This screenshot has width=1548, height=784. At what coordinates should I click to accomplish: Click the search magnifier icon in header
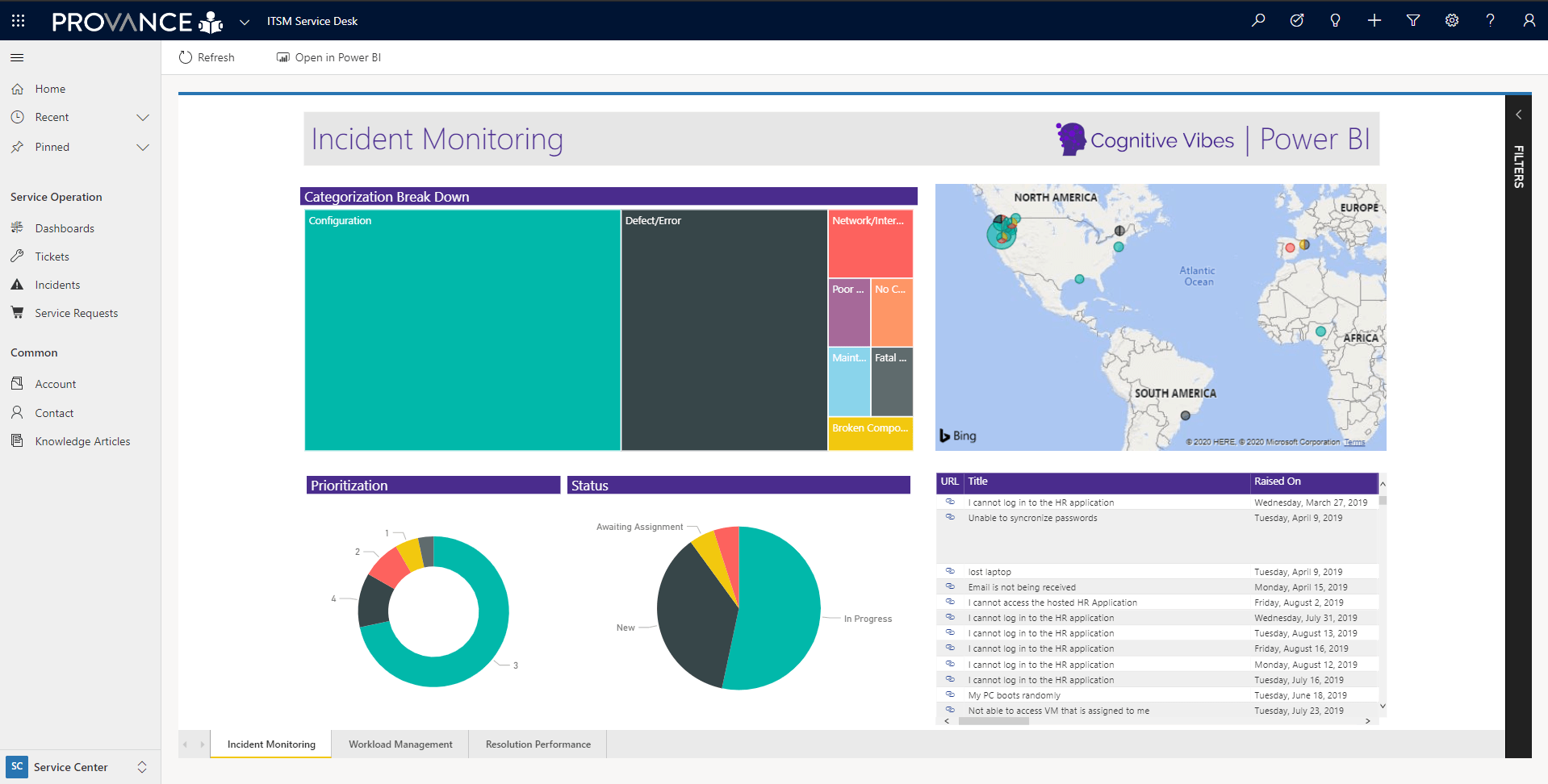point(1258,21)
